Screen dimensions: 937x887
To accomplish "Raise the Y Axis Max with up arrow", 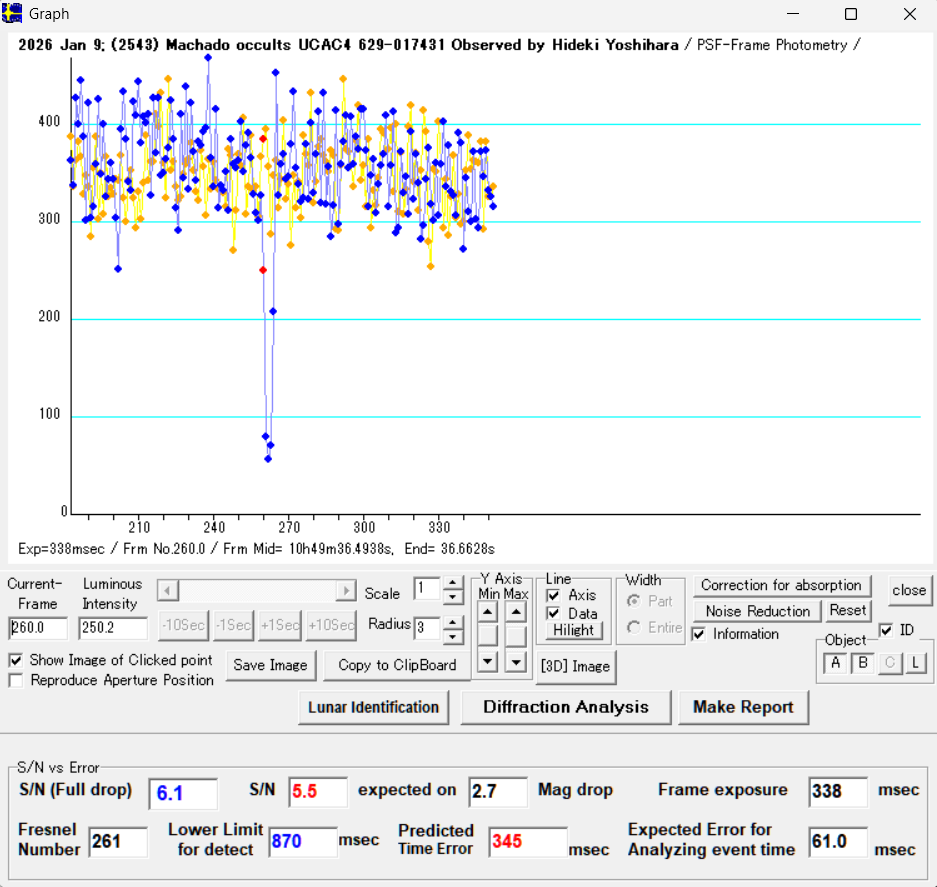I will coord(515,611).
